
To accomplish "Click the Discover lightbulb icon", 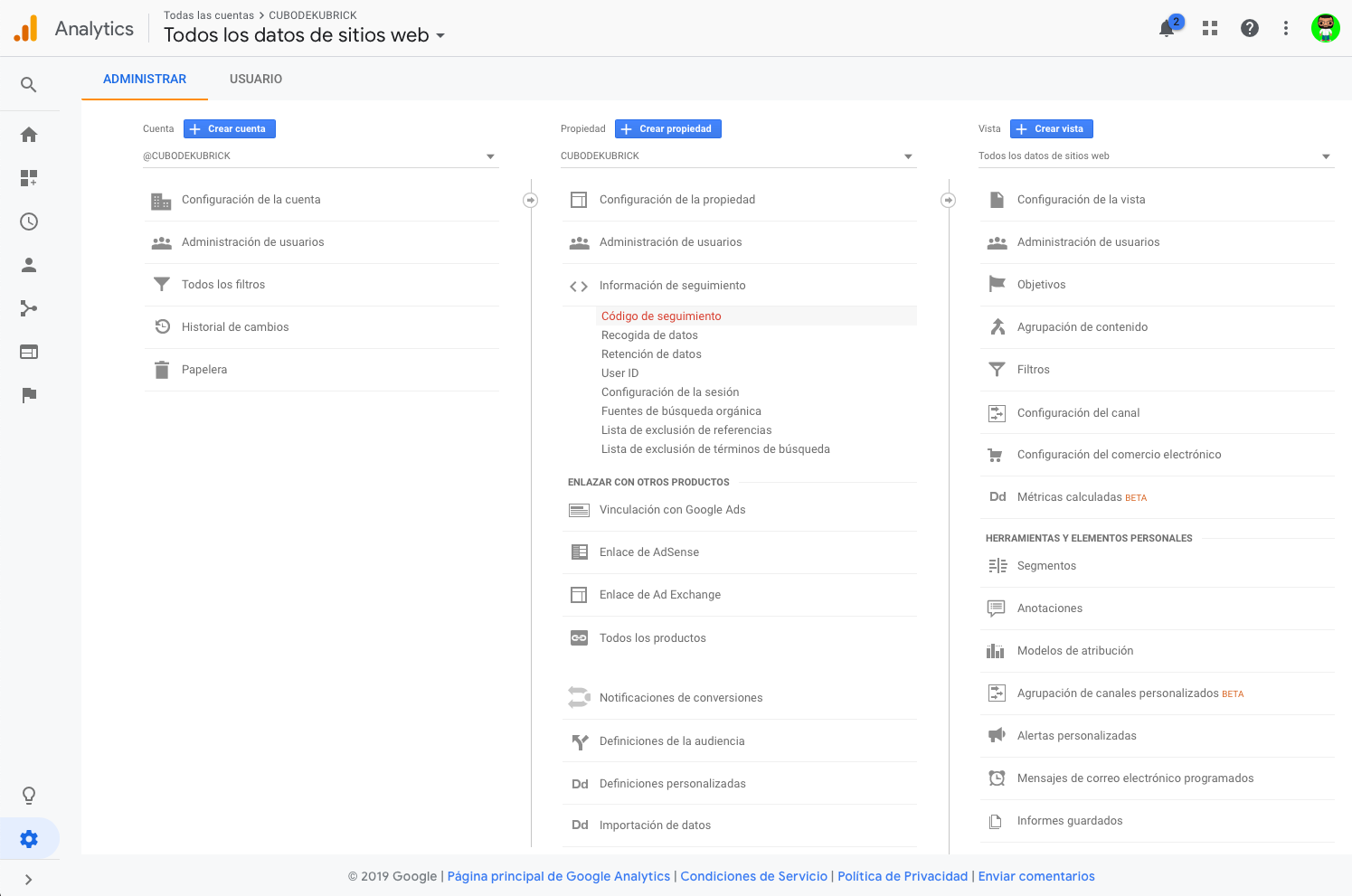I will click(29, 796).
